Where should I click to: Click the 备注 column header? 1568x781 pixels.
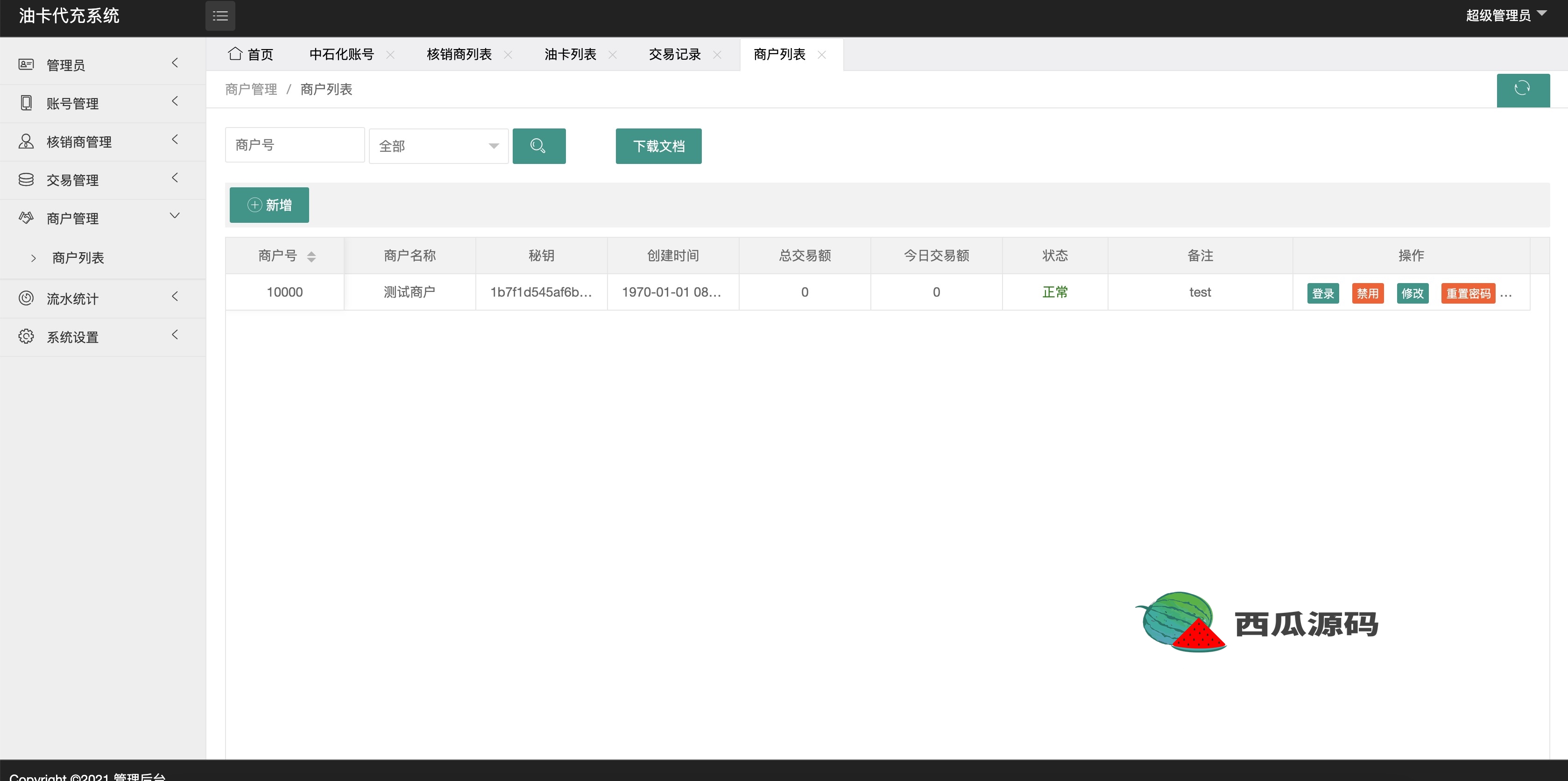point(1201,256)
